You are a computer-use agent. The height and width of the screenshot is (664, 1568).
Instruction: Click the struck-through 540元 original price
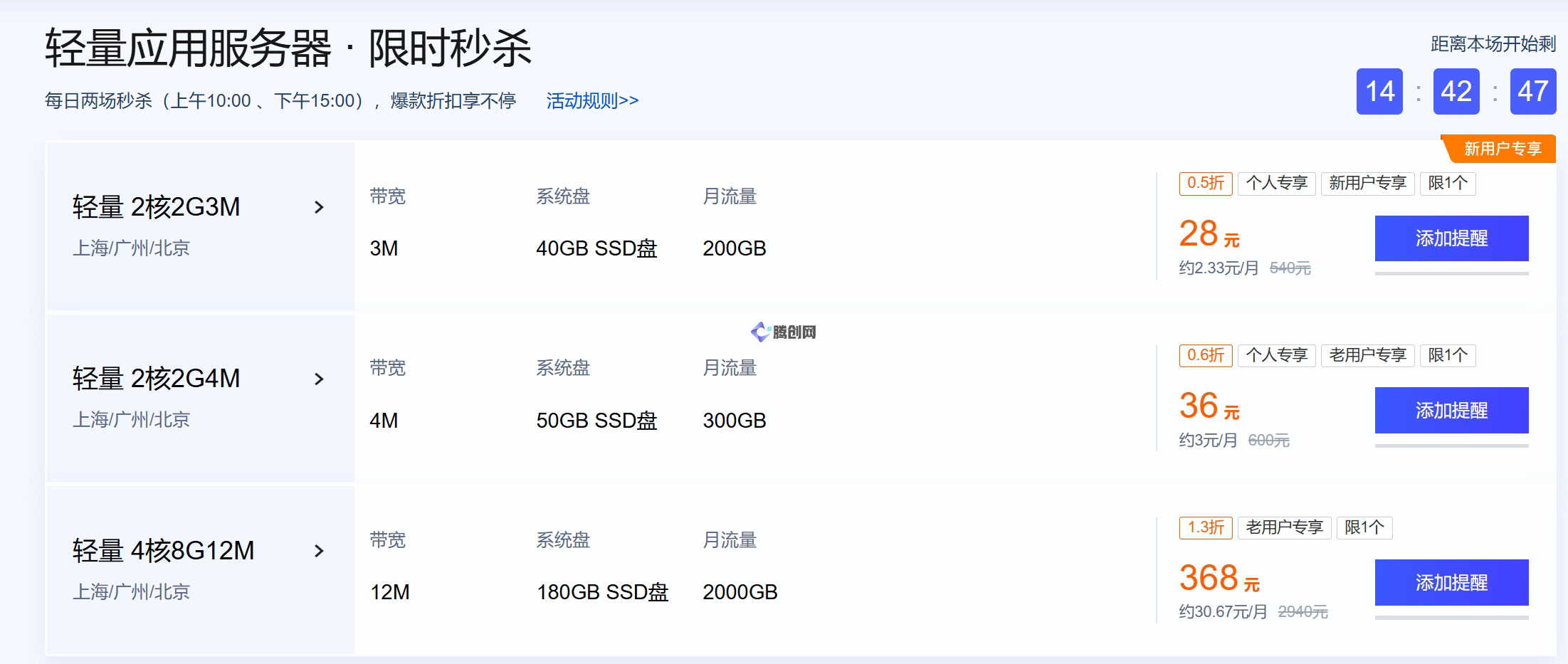(1290, 268)
